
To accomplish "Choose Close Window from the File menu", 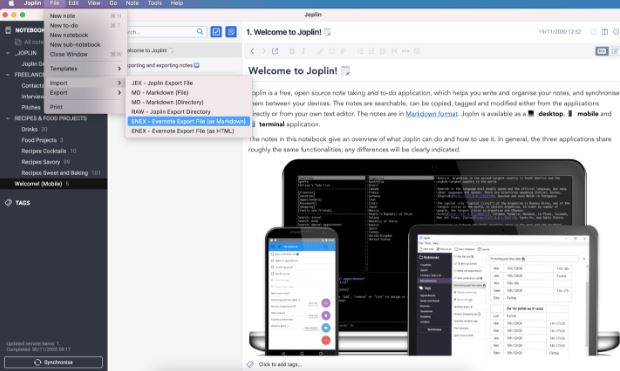I will pyautogui.click(x=85, y=54).
